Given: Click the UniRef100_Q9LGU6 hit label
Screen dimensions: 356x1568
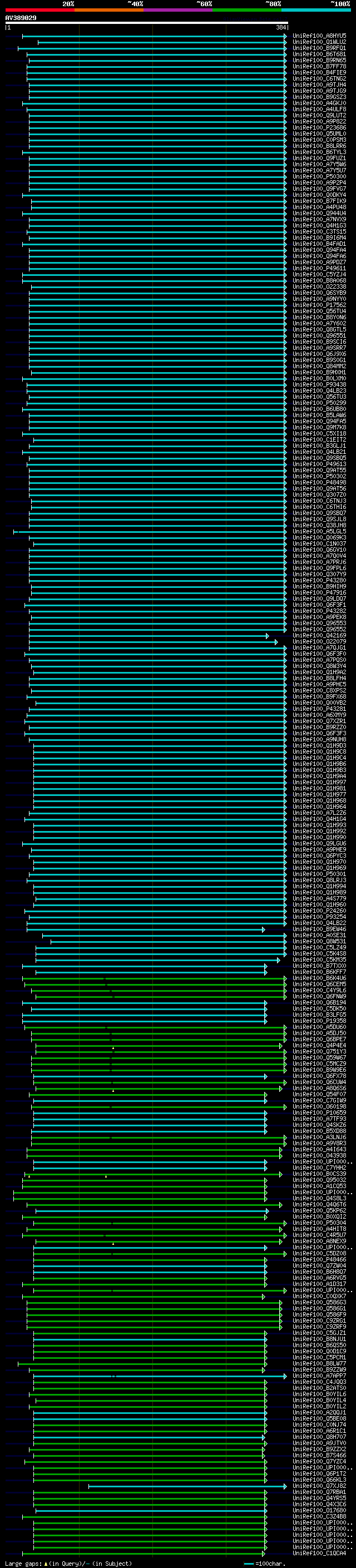Looking at the screenshot, I should pyautogui.click(x=319, y=844).
